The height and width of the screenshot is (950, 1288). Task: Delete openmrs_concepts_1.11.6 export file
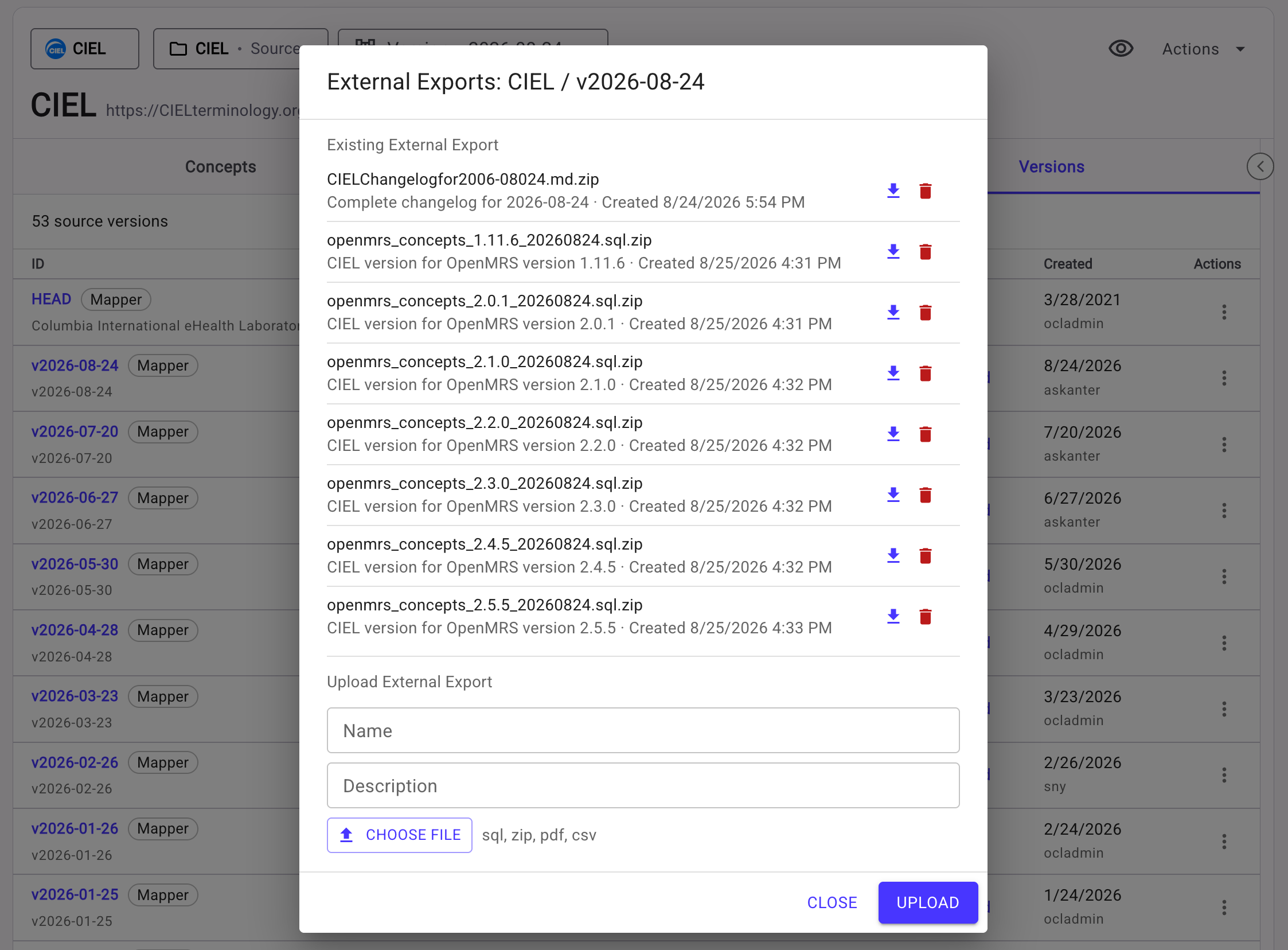926,251
